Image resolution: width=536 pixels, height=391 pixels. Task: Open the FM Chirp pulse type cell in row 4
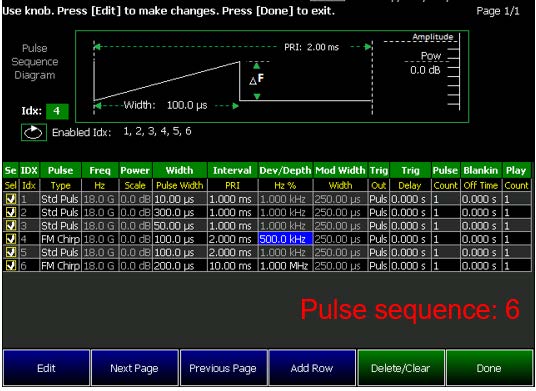click(61, 239)
